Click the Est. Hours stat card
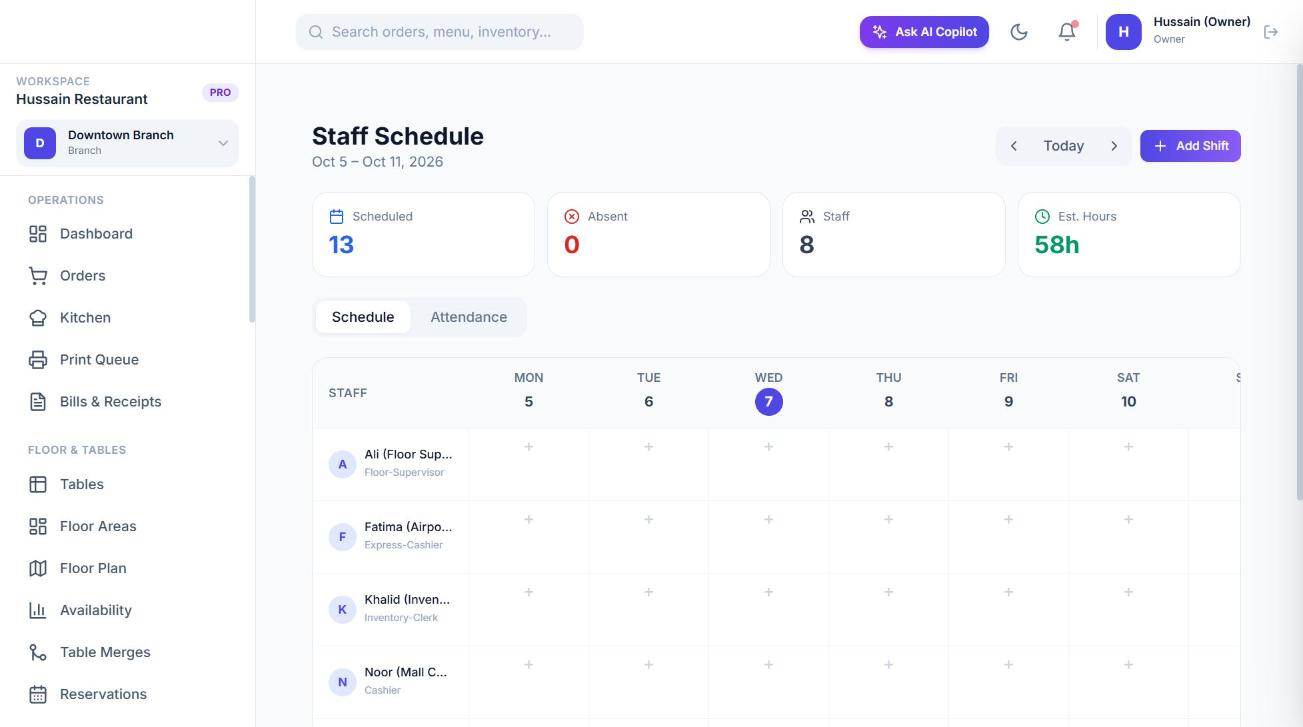Viewport: 1303px width, 727px height. point(1129,235)
